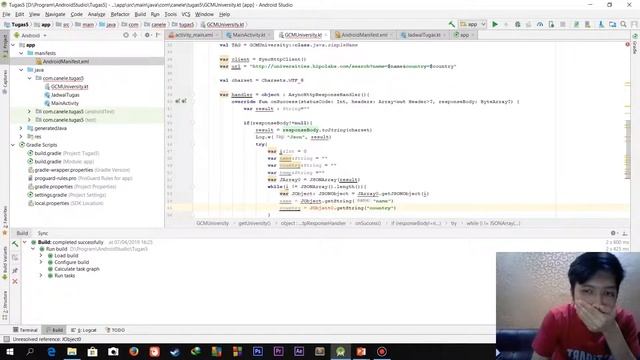Expand the com.canele.tugas5 (androidTest) package
The width and height of the screenshot is (640, 360).
29,111
